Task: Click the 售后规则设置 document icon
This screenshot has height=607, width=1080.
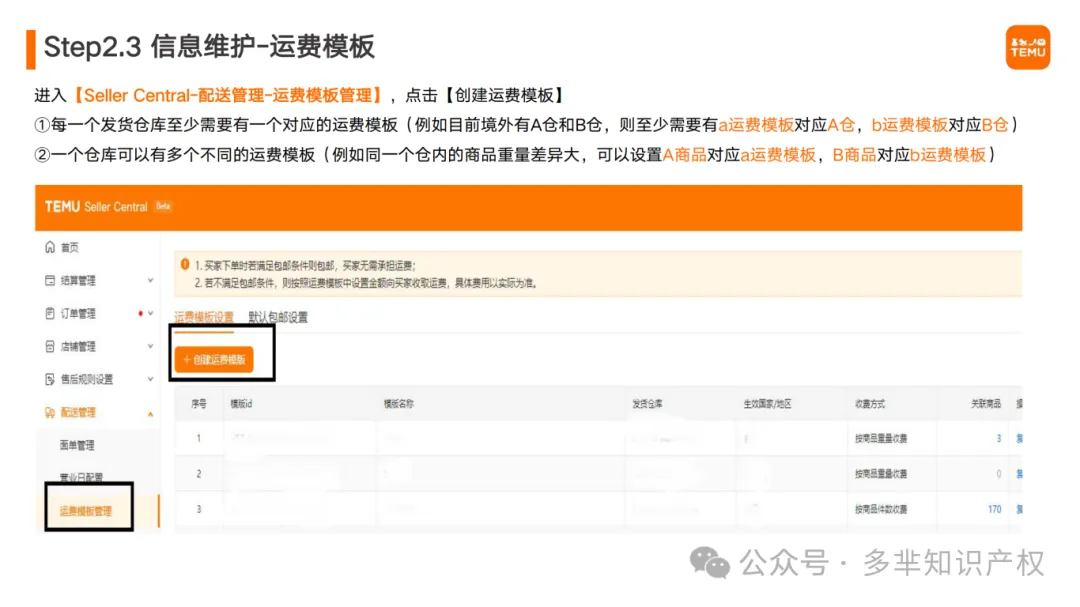Action: (50, 379)
